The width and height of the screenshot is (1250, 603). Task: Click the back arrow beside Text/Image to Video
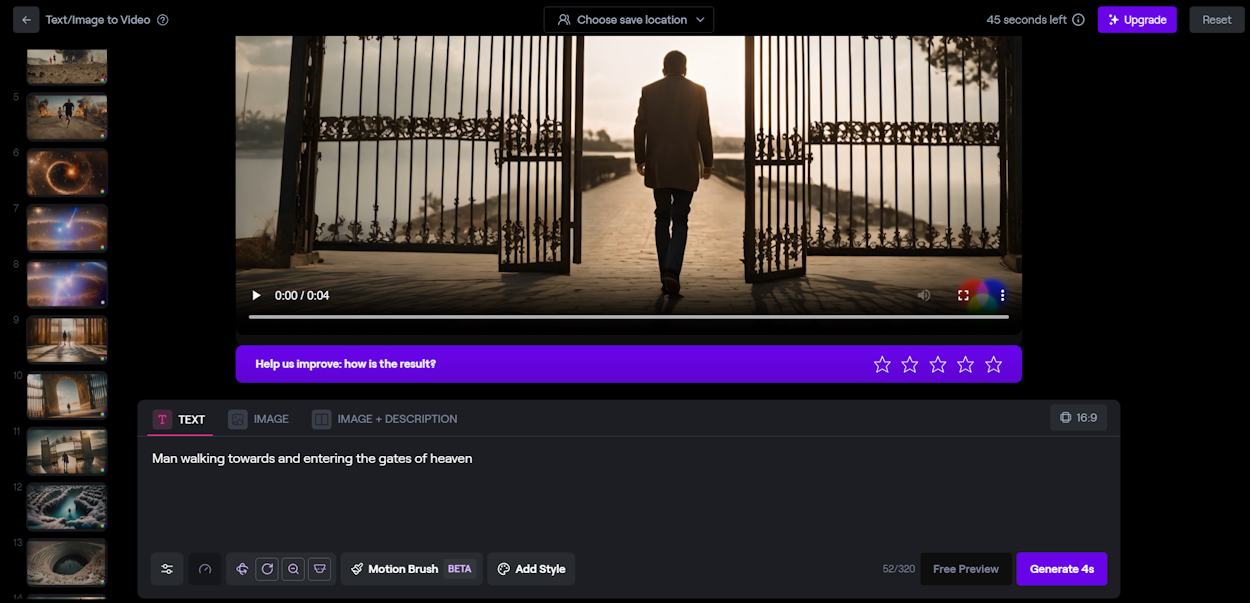tap(25, 19)
